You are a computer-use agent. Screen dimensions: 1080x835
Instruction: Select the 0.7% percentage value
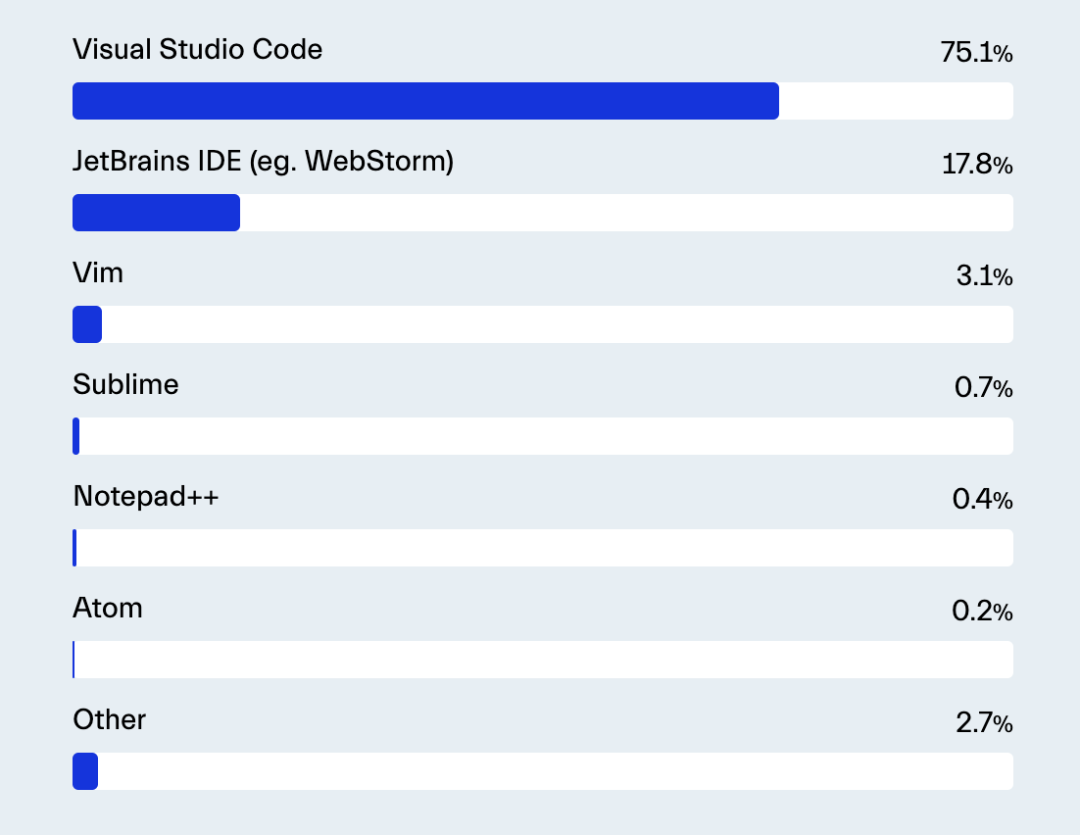point(983,389)
